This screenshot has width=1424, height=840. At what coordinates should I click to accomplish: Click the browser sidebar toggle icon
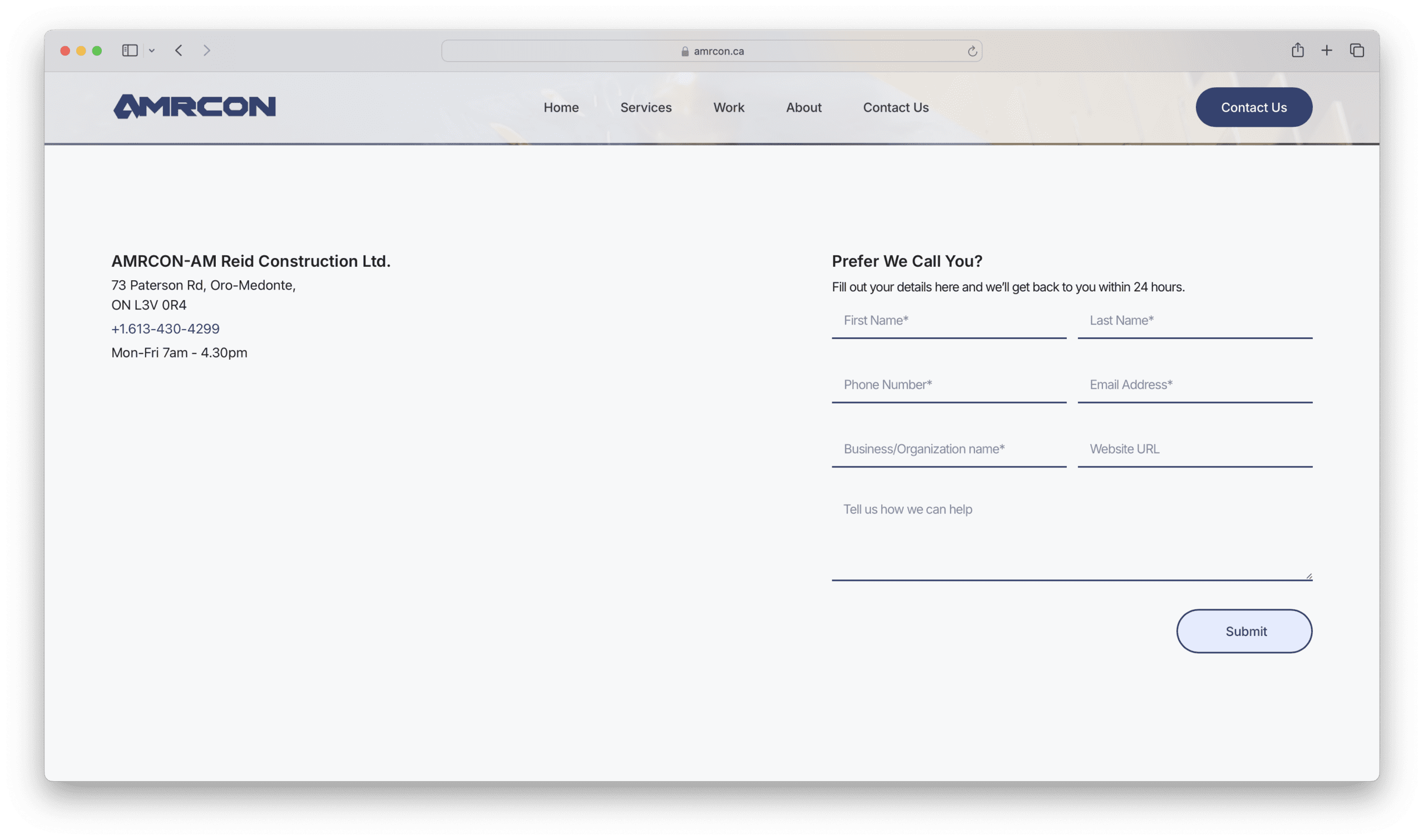coord(131,51)
